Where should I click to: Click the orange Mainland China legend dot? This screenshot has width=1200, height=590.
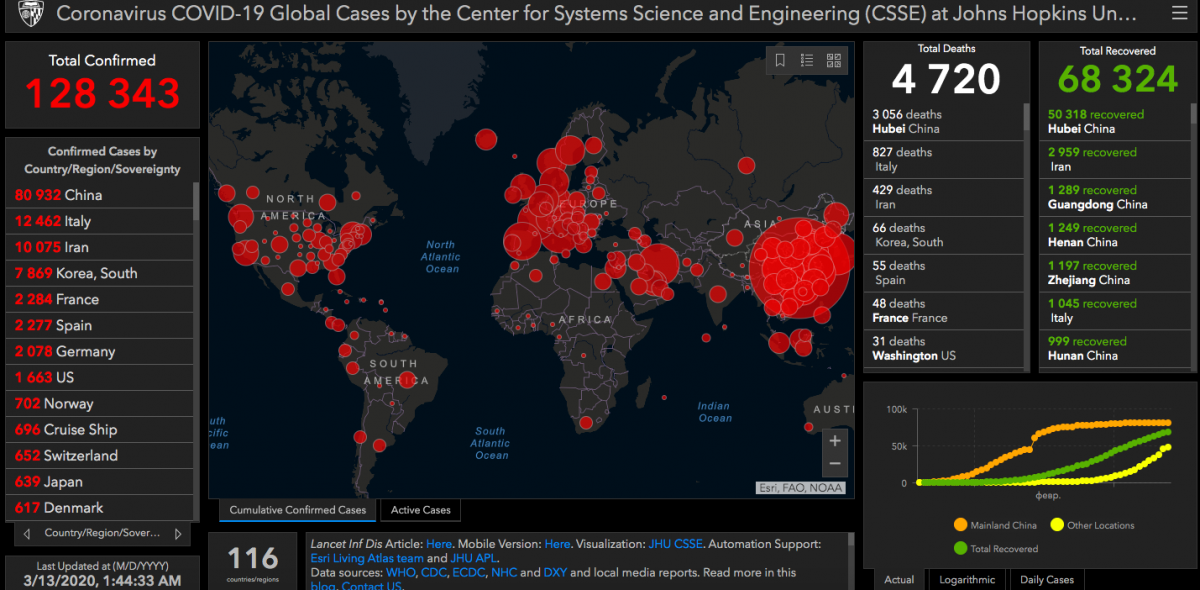point(960,525)
